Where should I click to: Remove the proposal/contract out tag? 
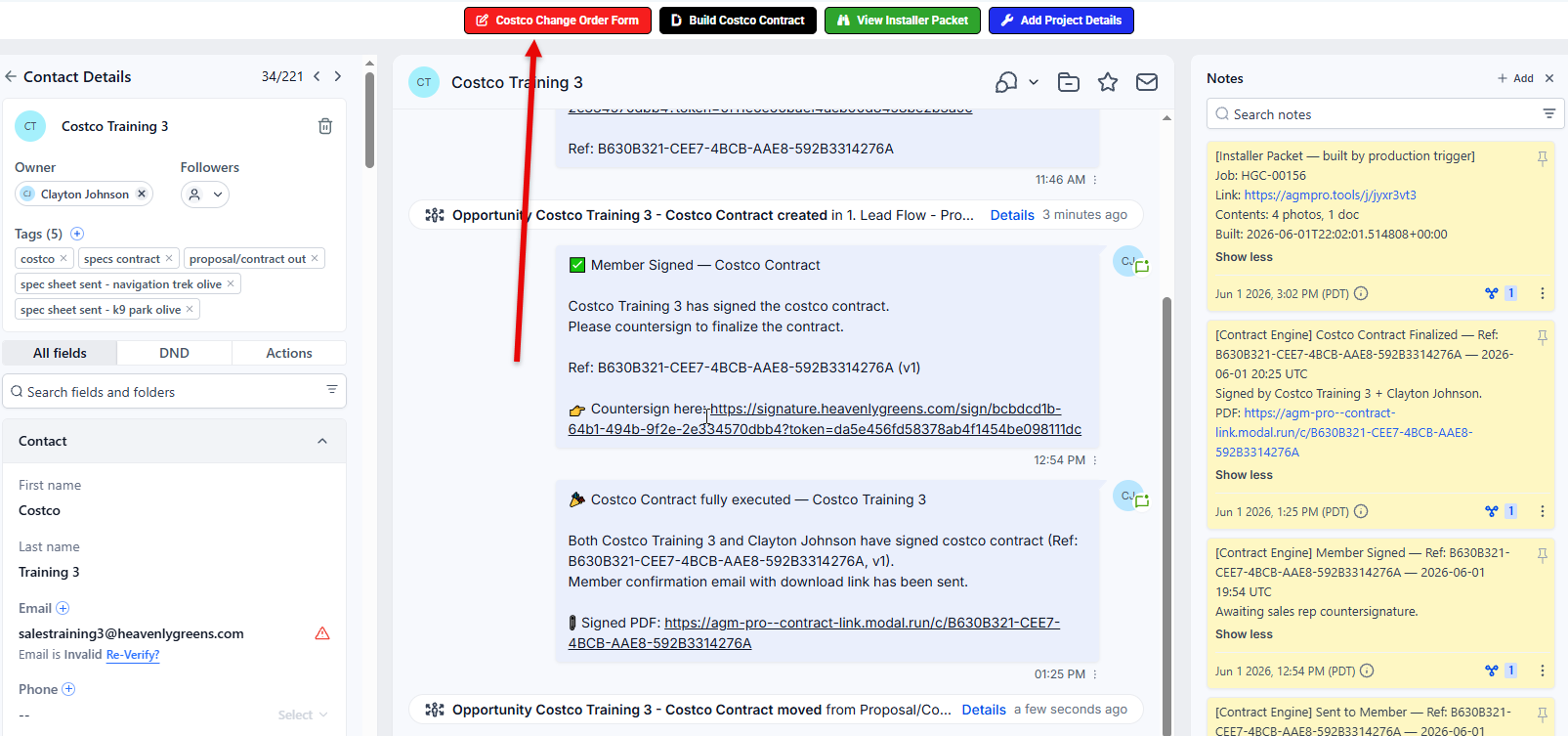pos(315,258)
